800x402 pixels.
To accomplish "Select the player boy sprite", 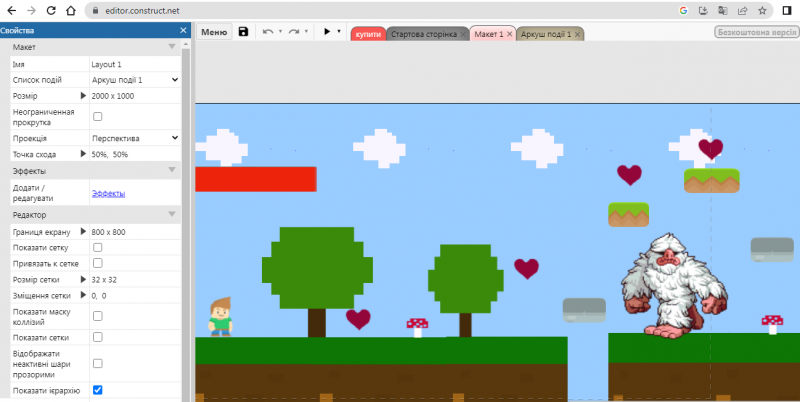I will tap(220, 317).
